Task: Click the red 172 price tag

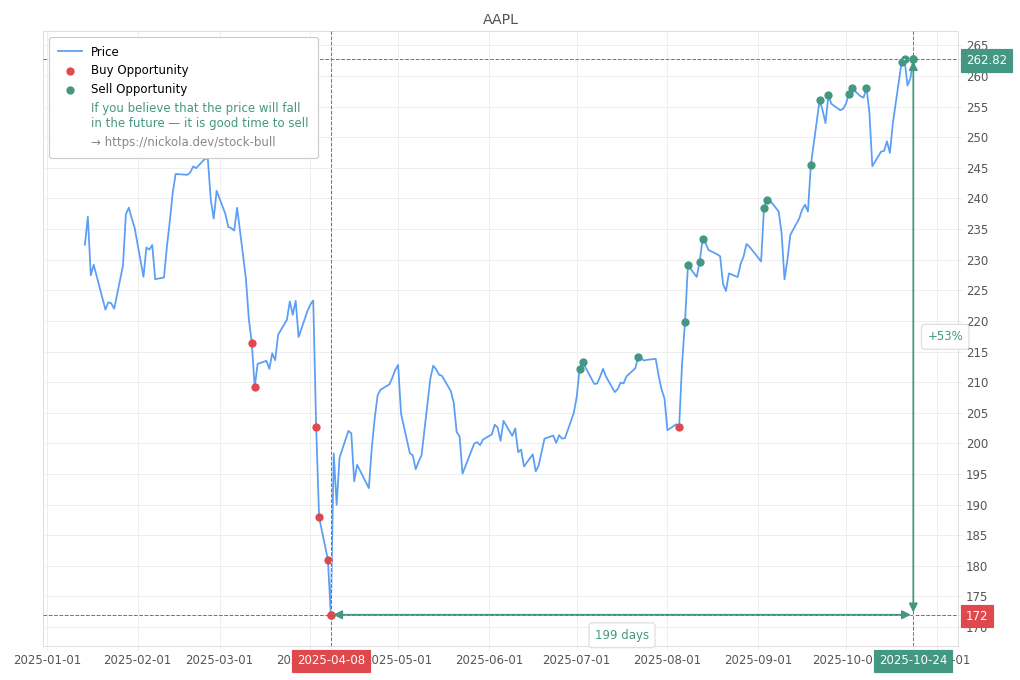Action: (976, 616)
